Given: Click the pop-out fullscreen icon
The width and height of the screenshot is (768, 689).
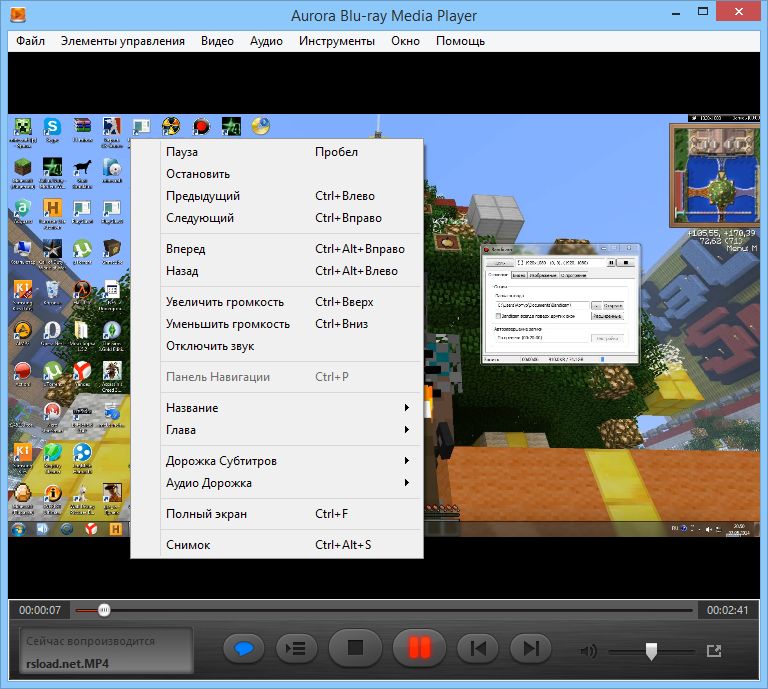Looking at the screenshot, I should 714,651.
